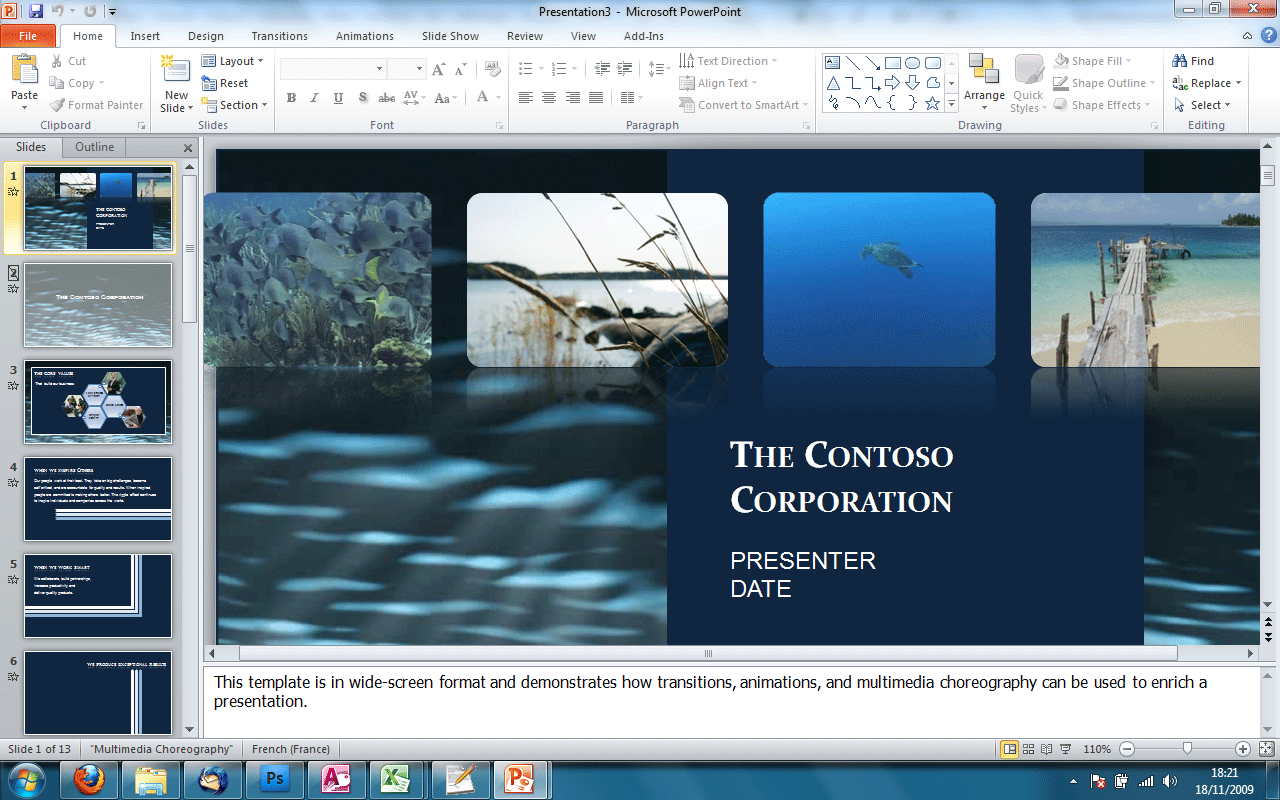Click the Find binoculars button
Screen dimensions: 1280x800
point(1193,61)
